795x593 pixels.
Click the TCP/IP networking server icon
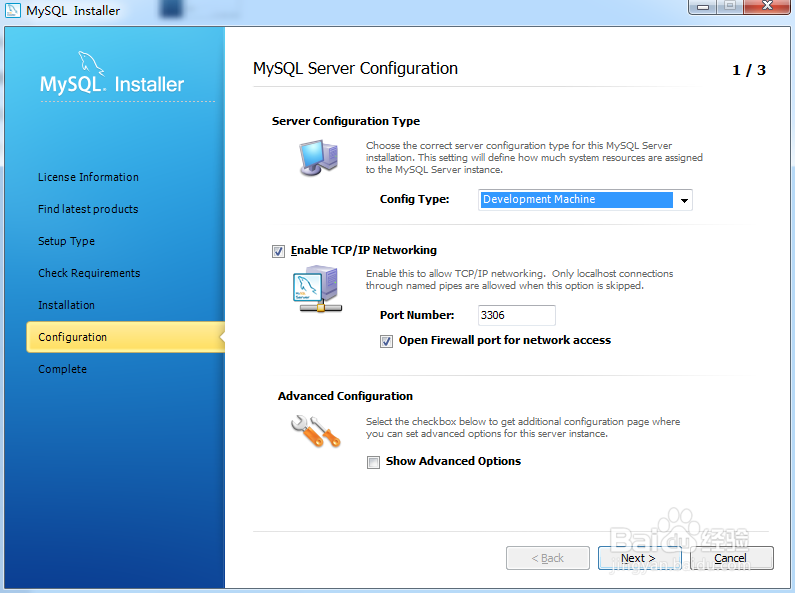(x=318, y=289)
